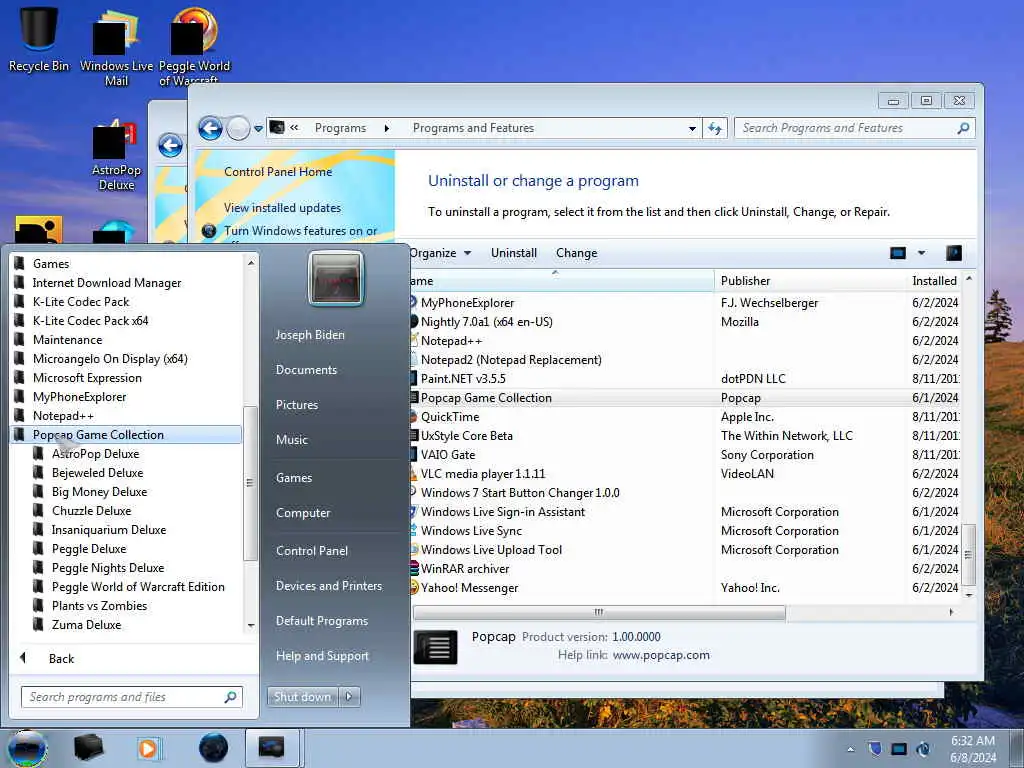Click the magnifier in Start menu search box

click(x=231, y=697)
